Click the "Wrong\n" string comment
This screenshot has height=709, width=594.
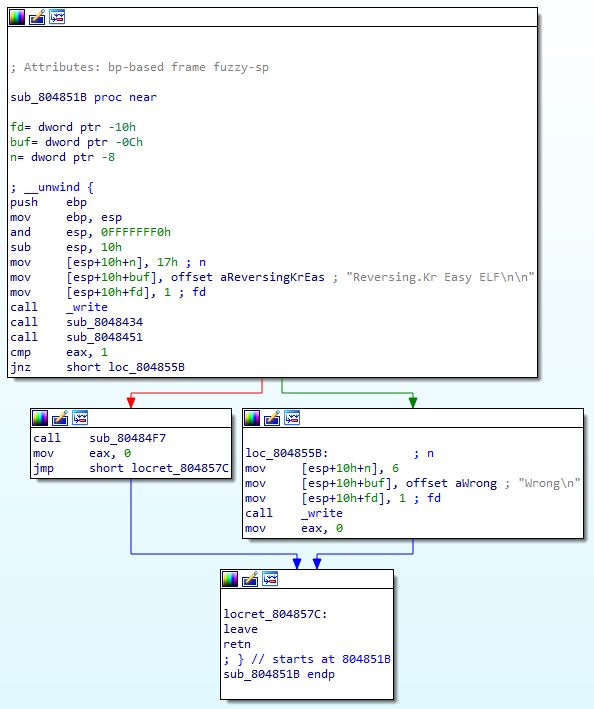[549, 483]
